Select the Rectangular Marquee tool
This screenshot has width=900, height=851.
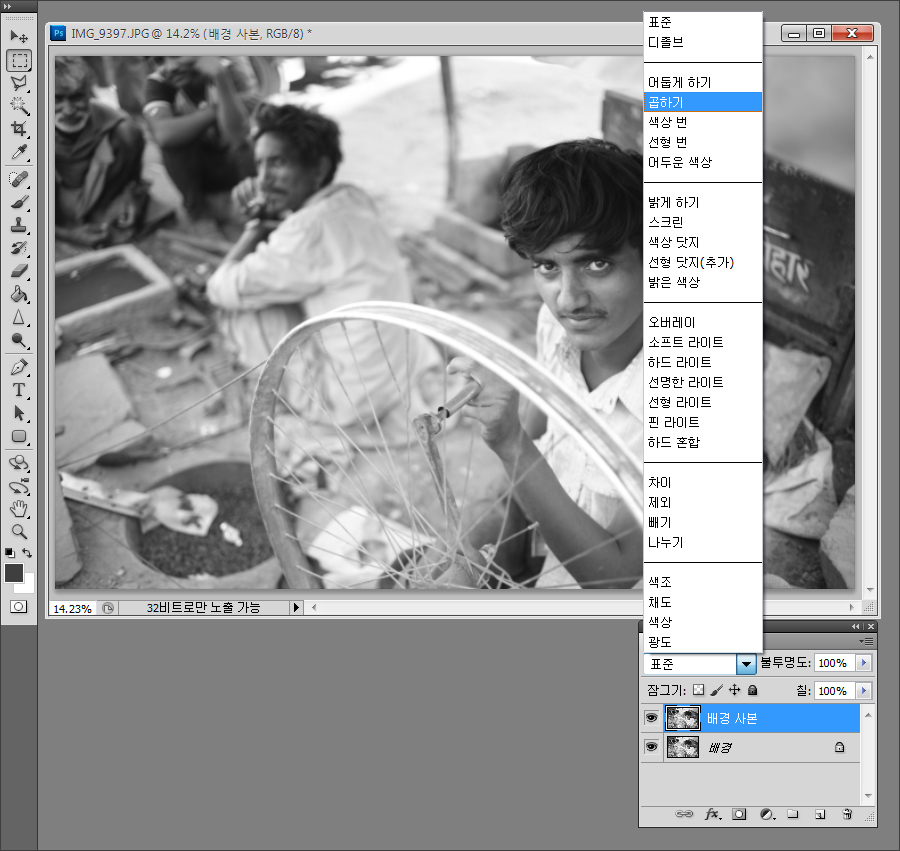pyautogui.click(x=19, y=60)
